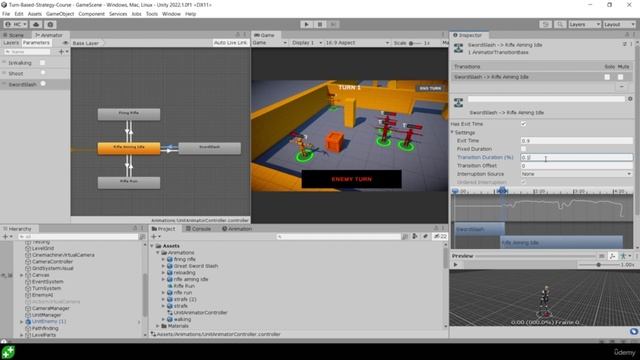Click the global search magnifier icon
This screenshot has width=640, height=360.
[x=560, y=24]
